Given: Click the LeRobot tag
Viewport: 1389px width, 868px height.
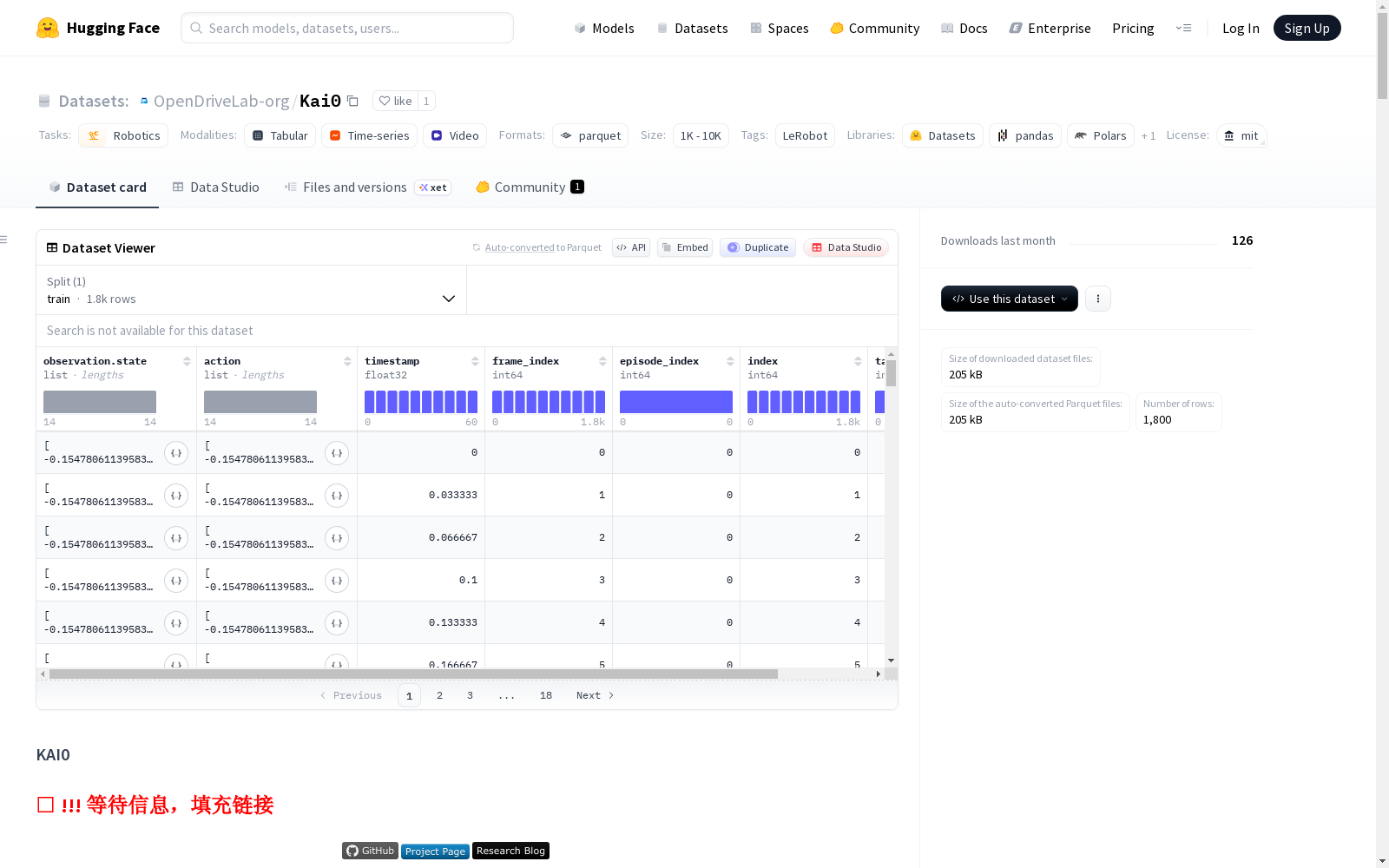Looking at the screenshot, I should pyautogui.click(x=805, y=135).
